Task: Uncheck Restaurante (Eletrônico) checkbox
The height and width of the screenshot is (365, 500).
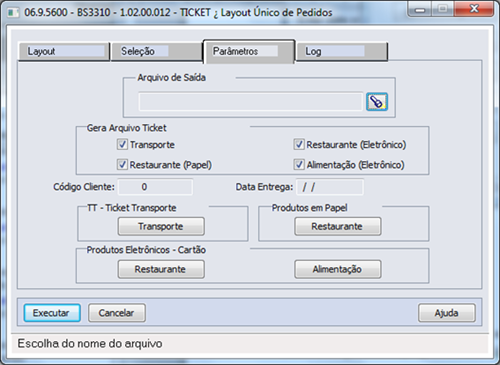Action: tap(299, 144)
